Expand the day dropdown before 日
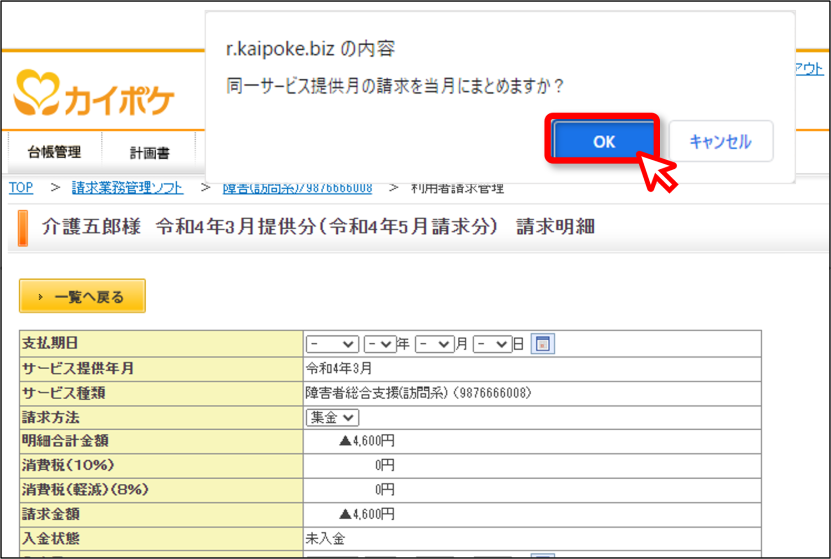831x559 pixels. point(492,344)
